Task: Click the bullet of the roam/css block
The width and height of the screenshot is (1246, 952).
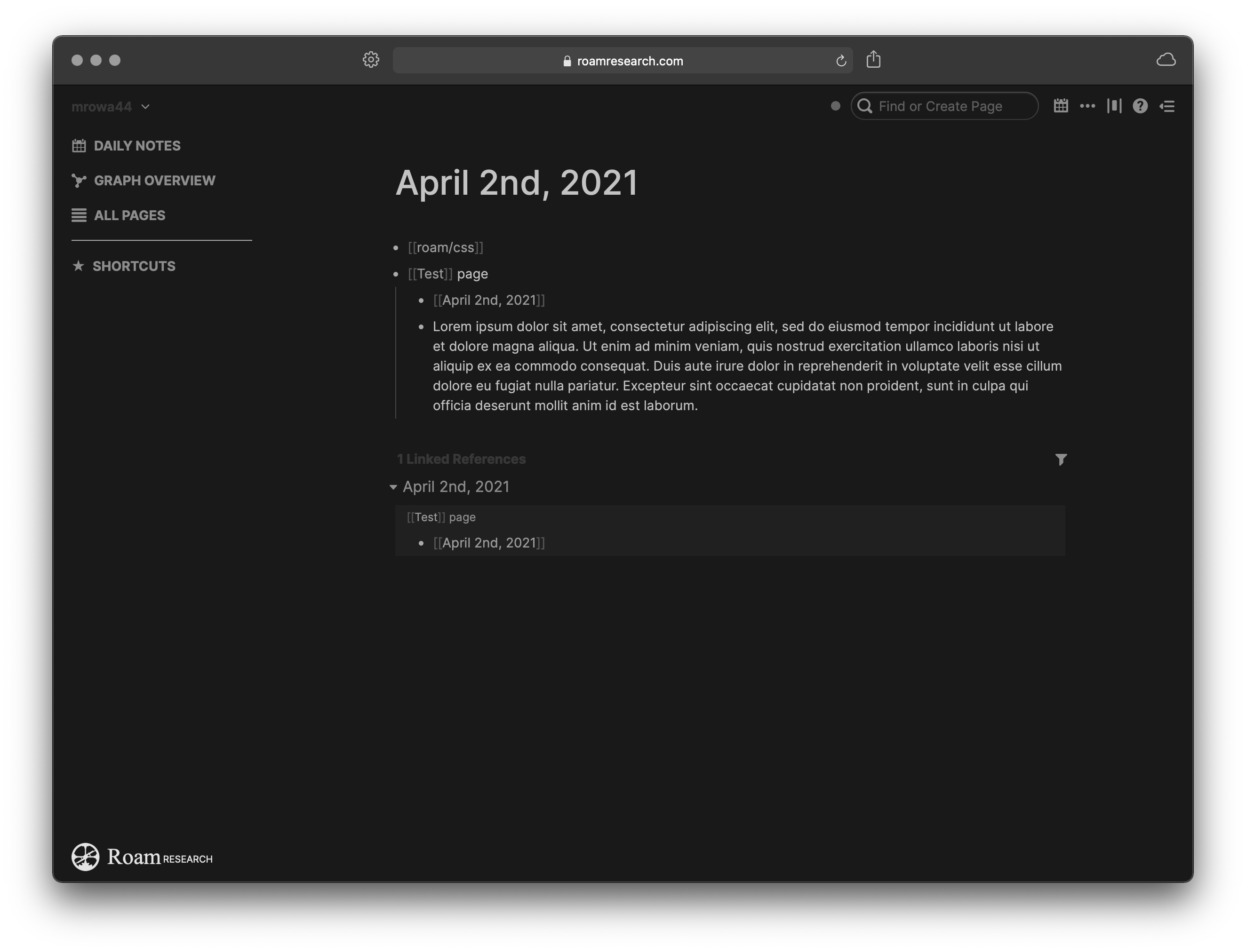Action: pos(396,247)
